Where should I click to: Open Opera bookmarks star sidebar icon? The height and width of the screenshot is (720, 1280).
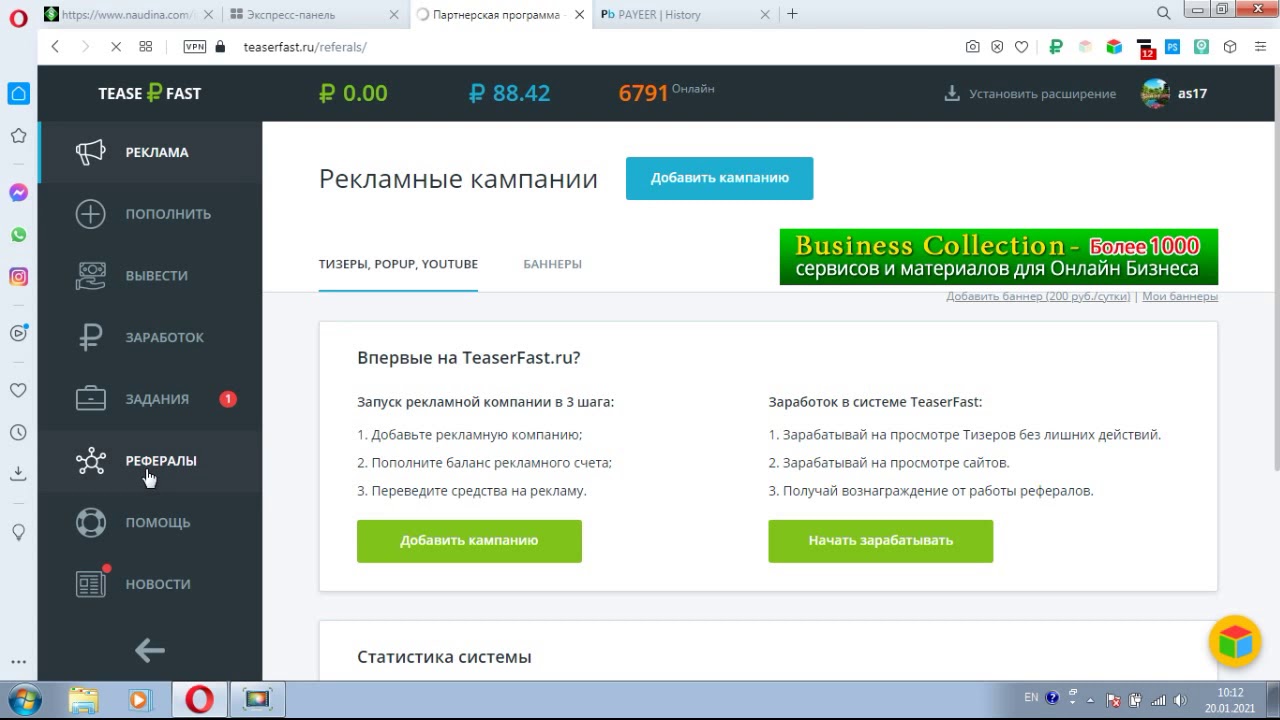click(x=18, y=136)
